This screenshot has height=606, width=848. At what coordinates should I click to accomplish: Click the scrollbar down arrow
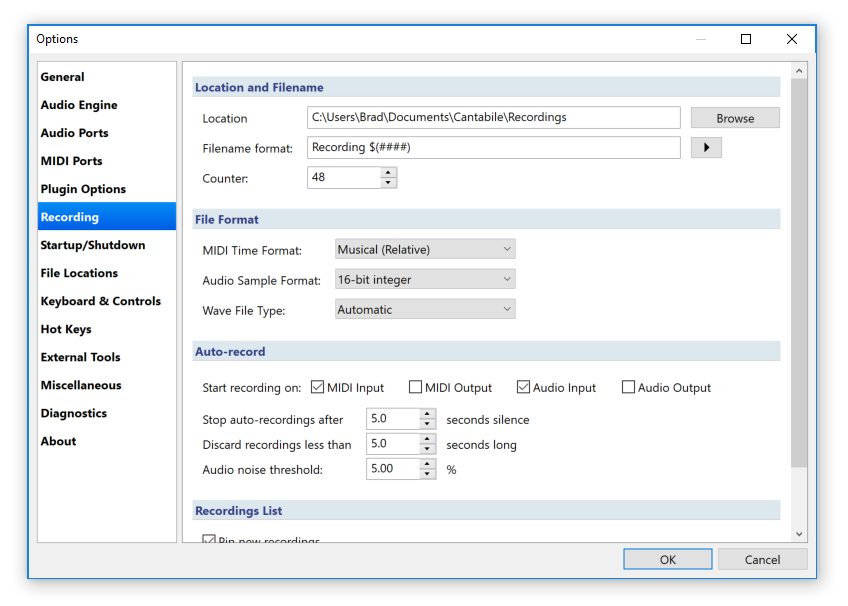[799, 534]
